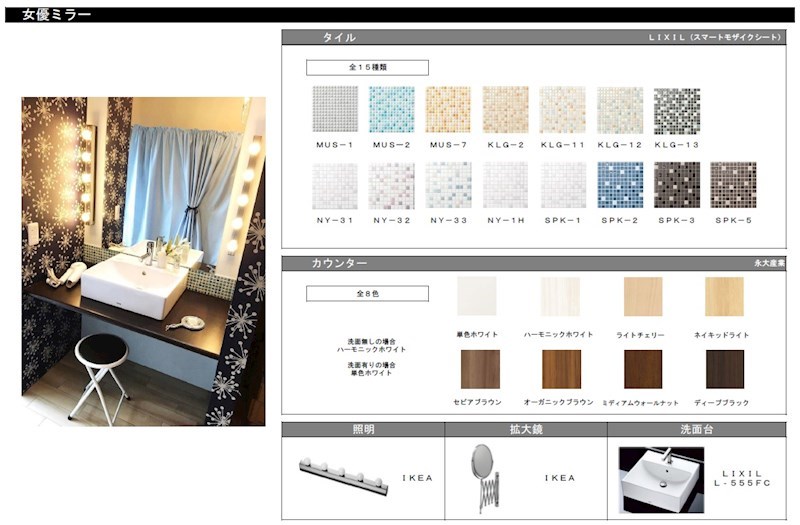
Task: Click the タイル section header
Action: click(x=338, y=37)
